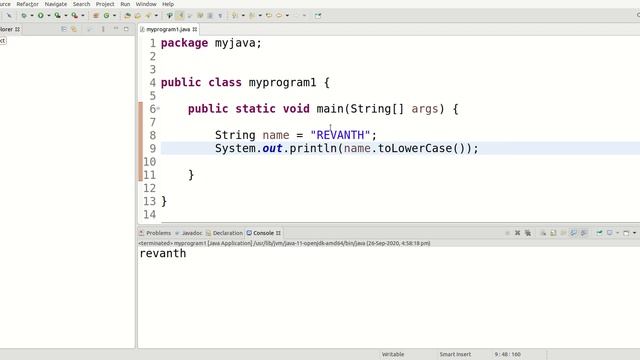Click the Open Type icon
640x360 pixels.
click(127, 16)
